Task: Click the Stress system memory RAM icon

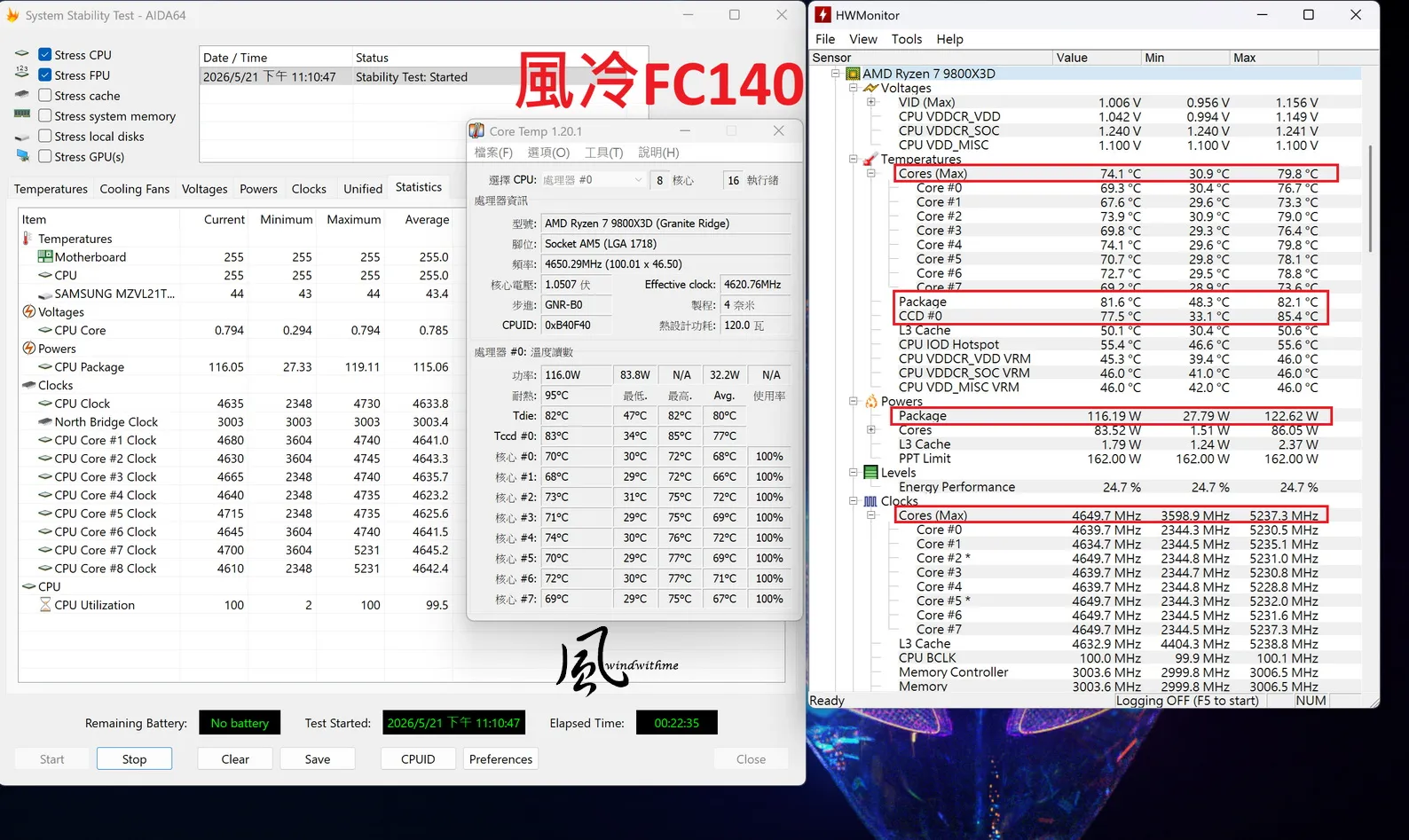Action: (22, 115)
